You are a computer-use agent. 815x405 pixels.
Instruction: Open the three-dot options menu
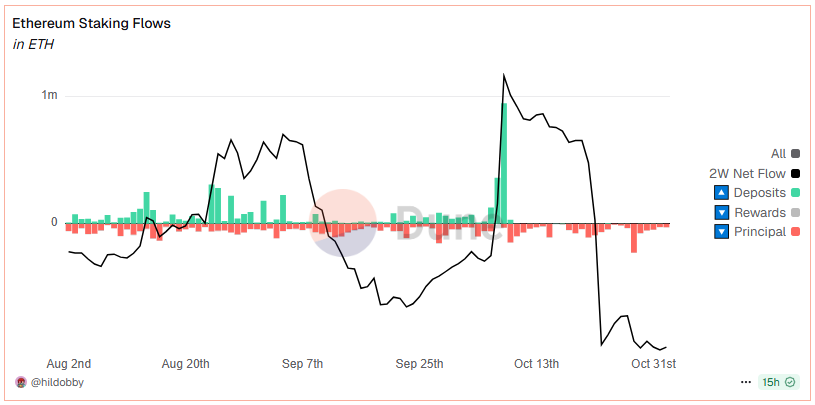point(745,382)
